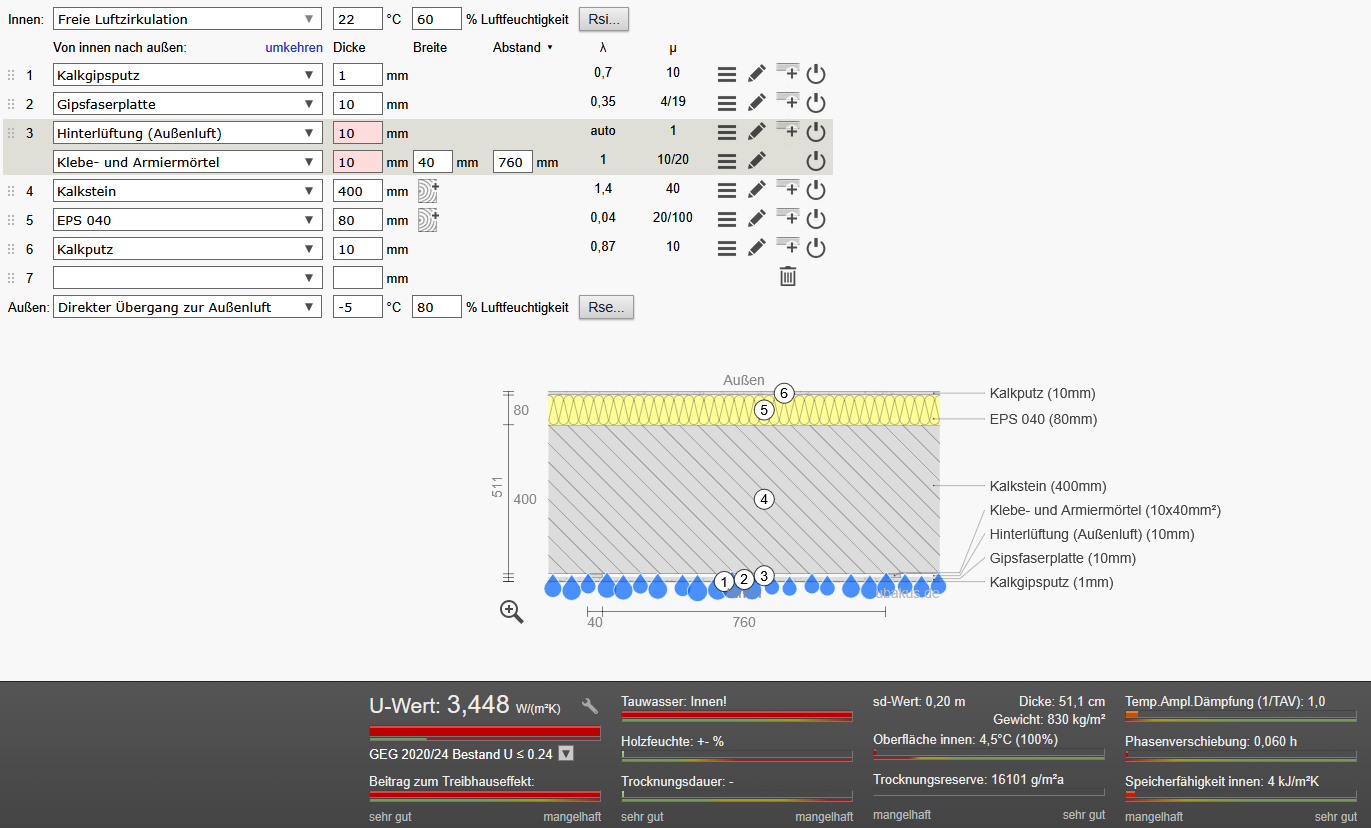1371x828 pixels.
Task: Disable the Hinterlüftung (Außenluft) layer
Action: [816, 132]
